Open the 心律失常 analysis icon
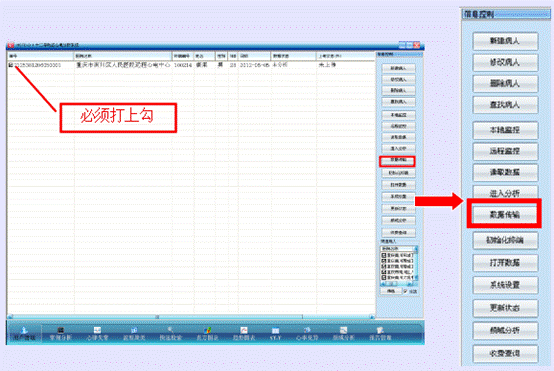 pos(97,334)
